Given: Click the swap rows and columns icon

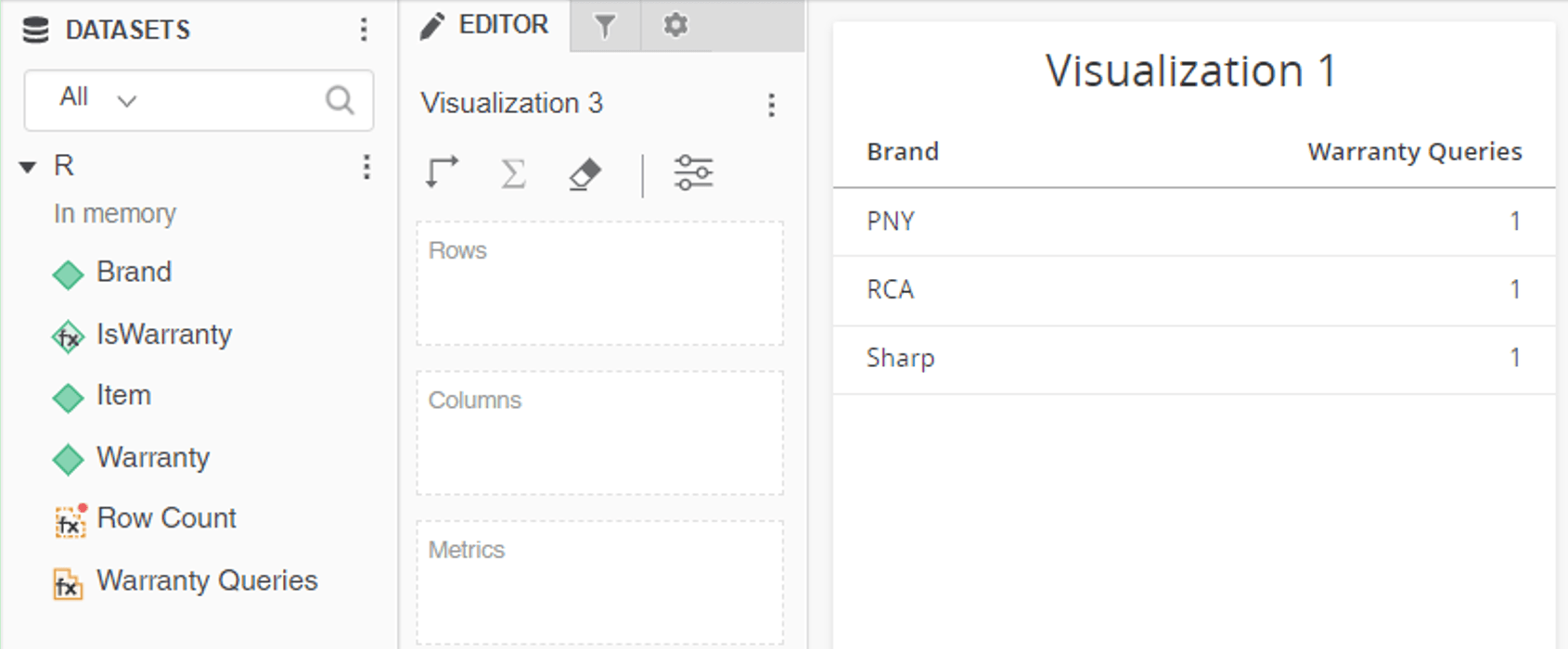Looking at the screenshot, I should click(443, 172).
